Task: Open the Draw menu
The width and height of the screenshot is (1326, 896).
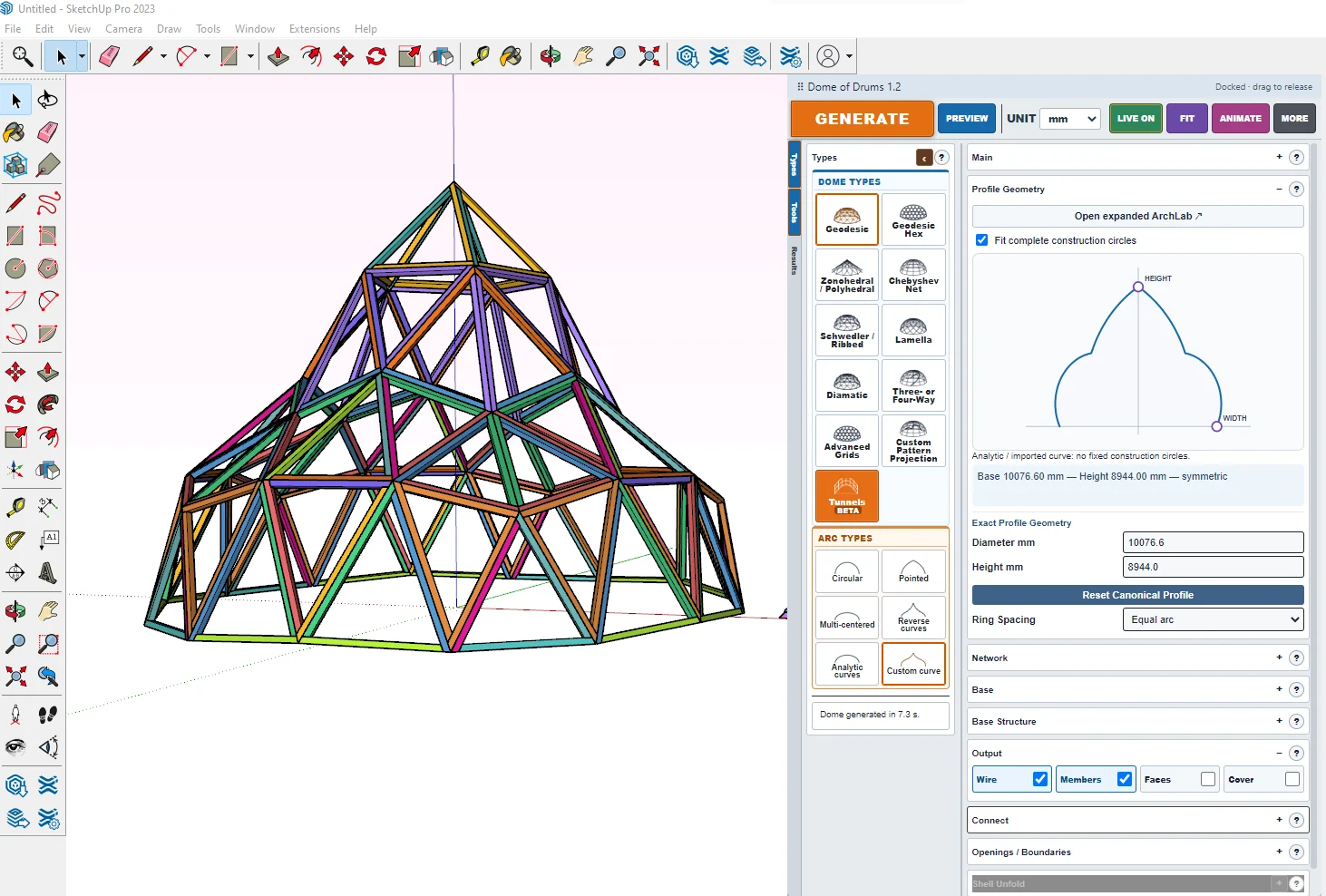Action: (169, 29)
